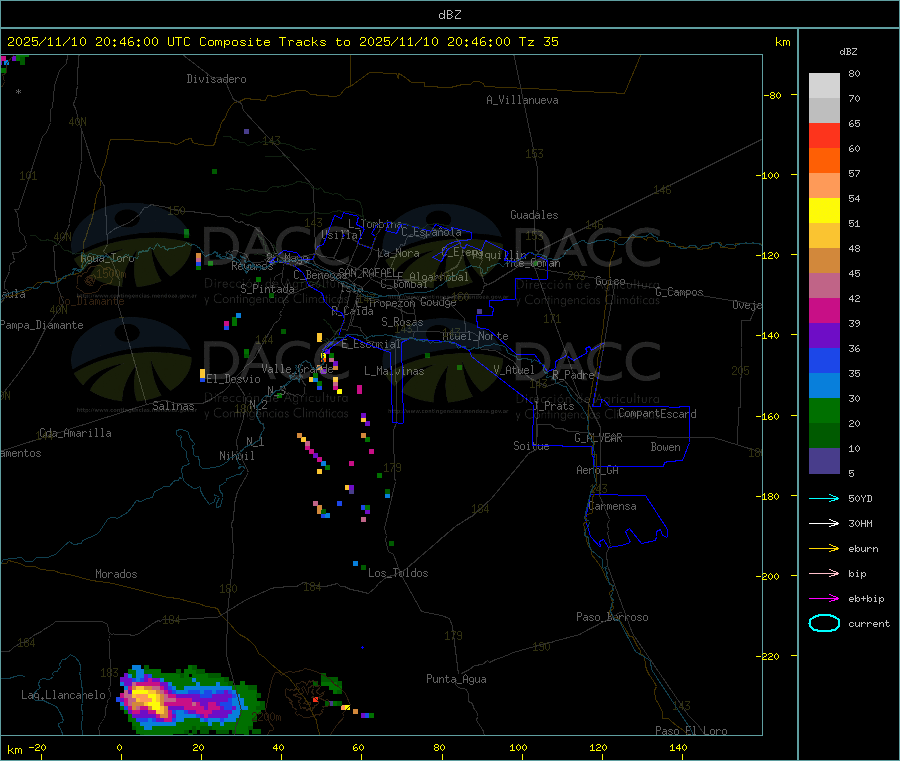Select the 5 dBZ slate blue swatch
Image resolution: width=900 pixels, height=761 pixels.
(824, 461)
